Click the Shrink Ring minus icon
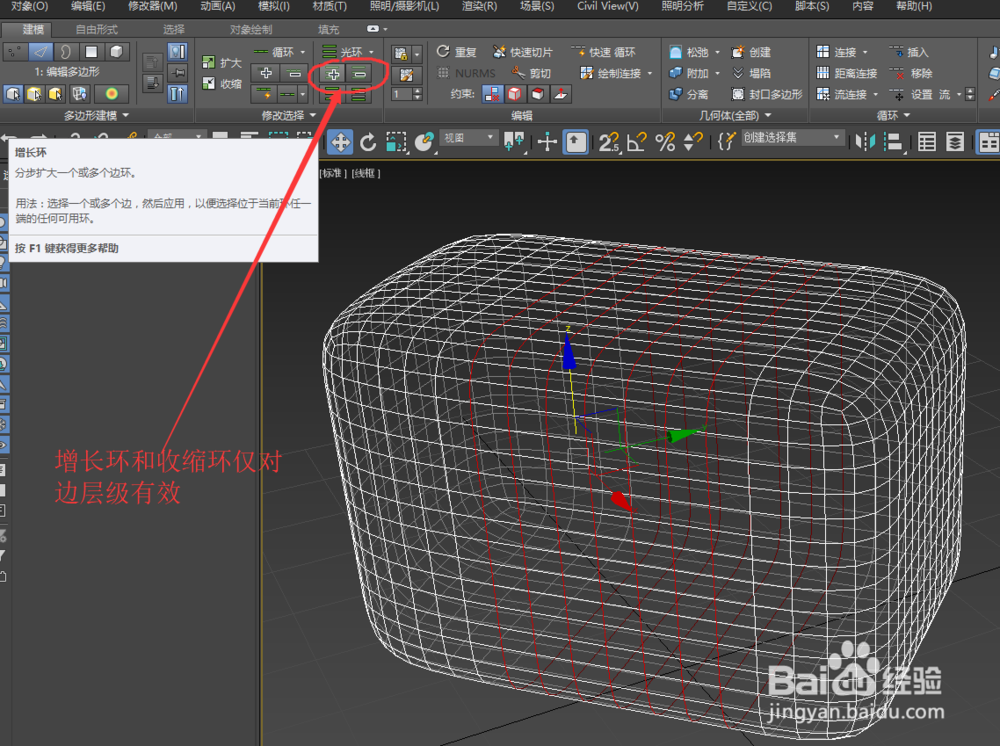 click(360, 74)
